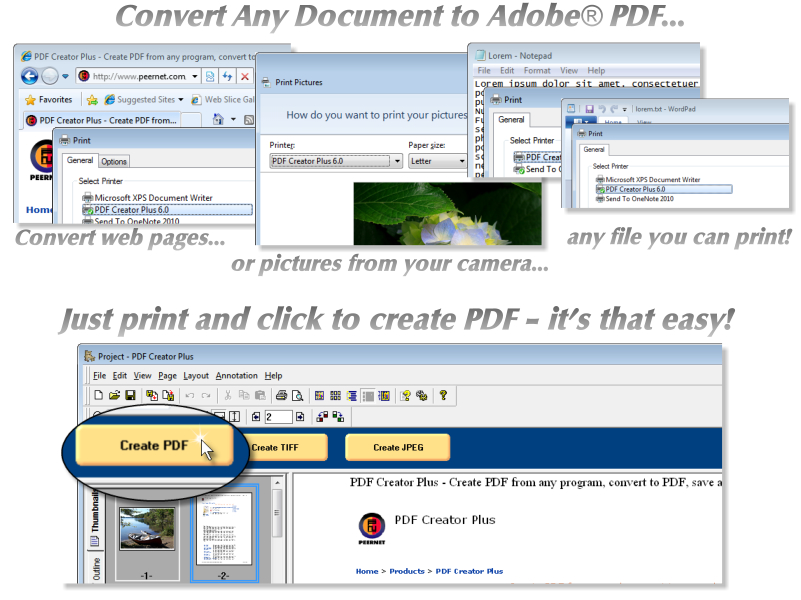The height and width of the screenshot is (600, 801).
Task: Click the Refresh icon in Internet Explorer
Action: pyautogui.click(x=227, y=77)
